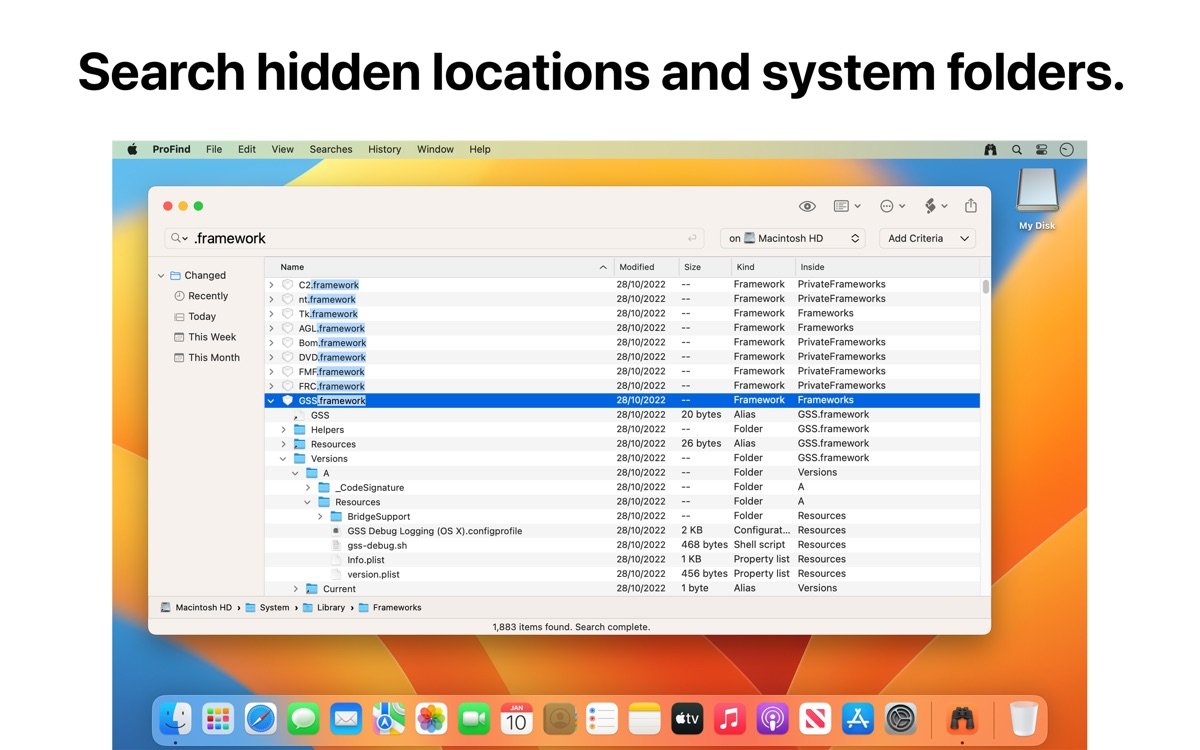Click the Add Criteria button
This screenshot has width=1200, height=750.
tap(929, 238)
